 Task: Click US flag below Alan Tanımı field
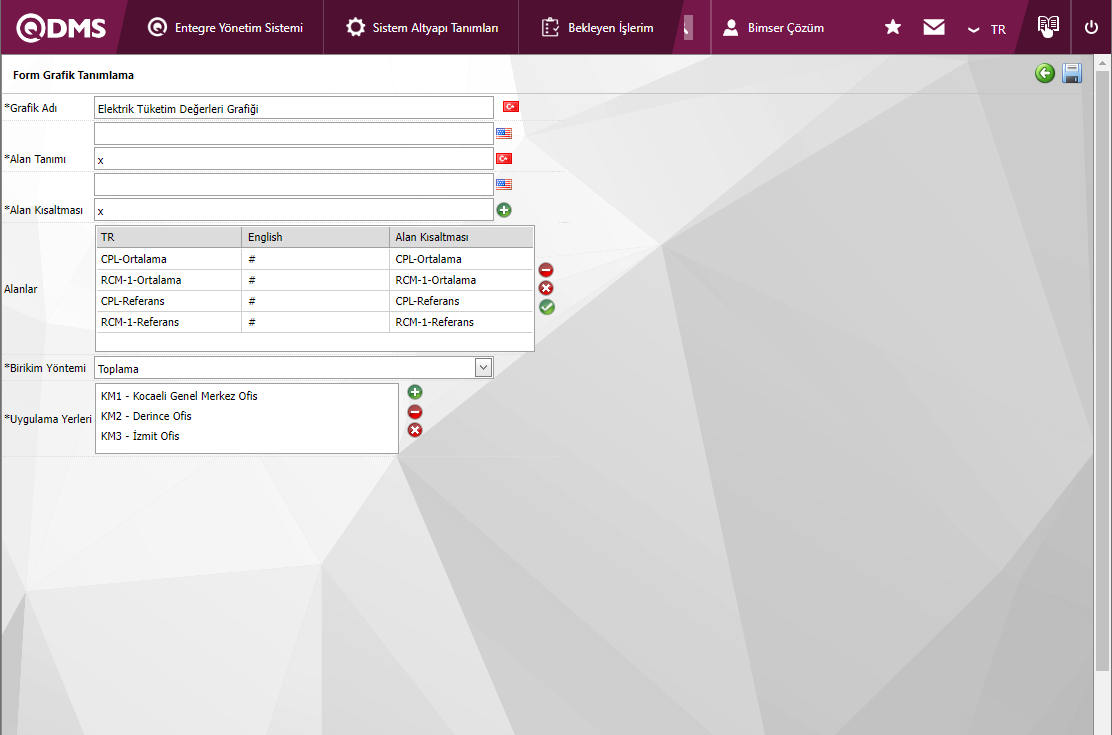[504, 184]
